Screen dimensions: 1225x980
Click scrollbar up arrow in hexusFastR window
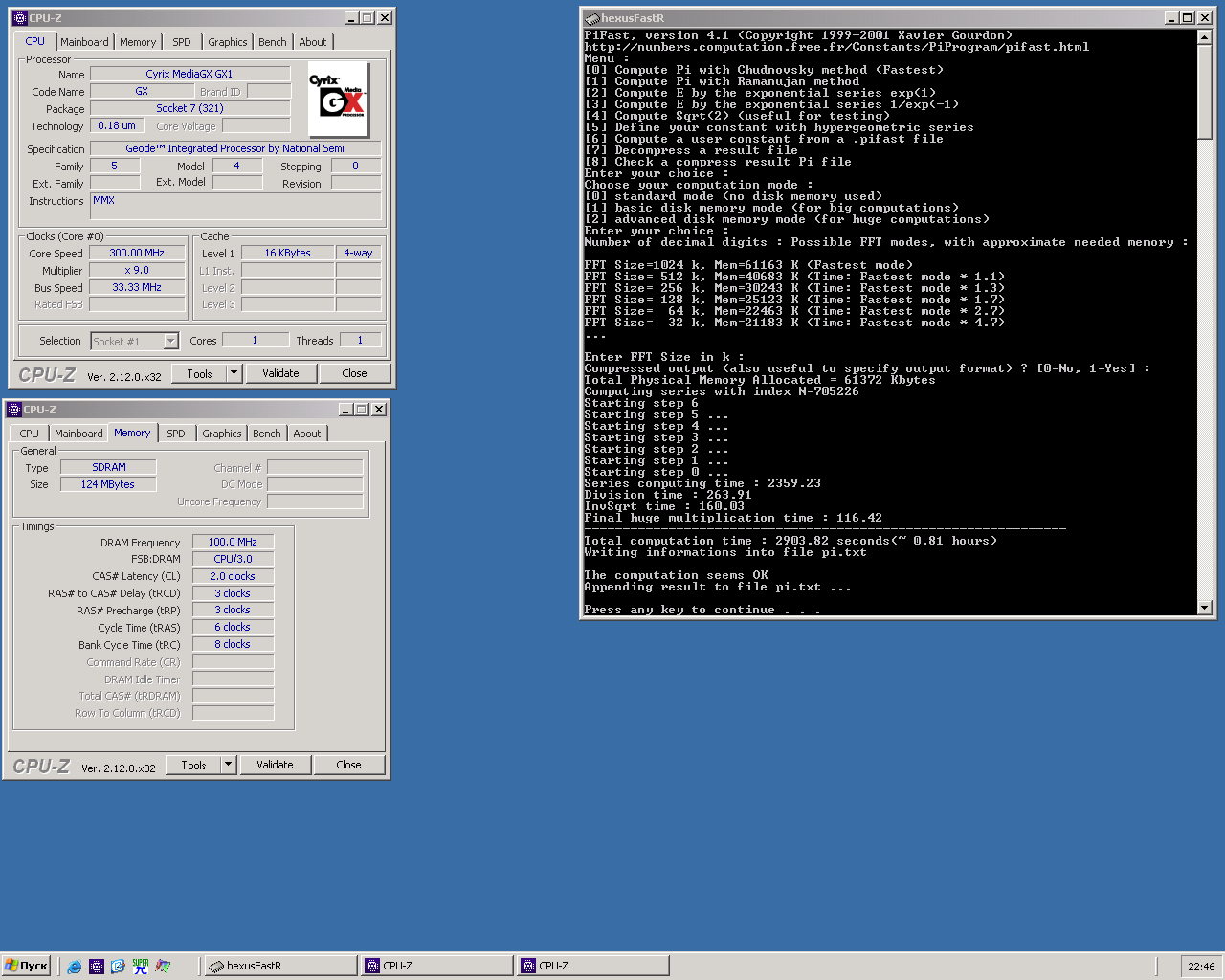[1204, 37]
